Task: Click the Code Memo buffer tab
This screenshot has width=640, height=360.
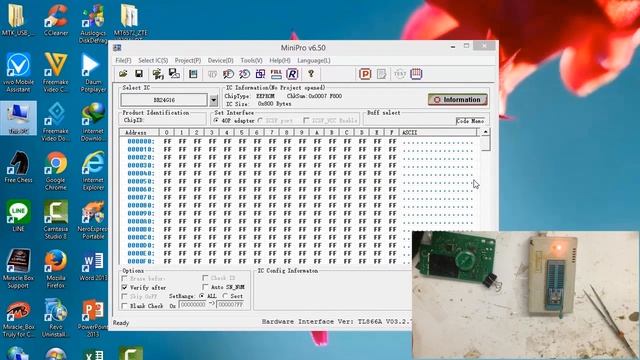Action: pos(470,121)
